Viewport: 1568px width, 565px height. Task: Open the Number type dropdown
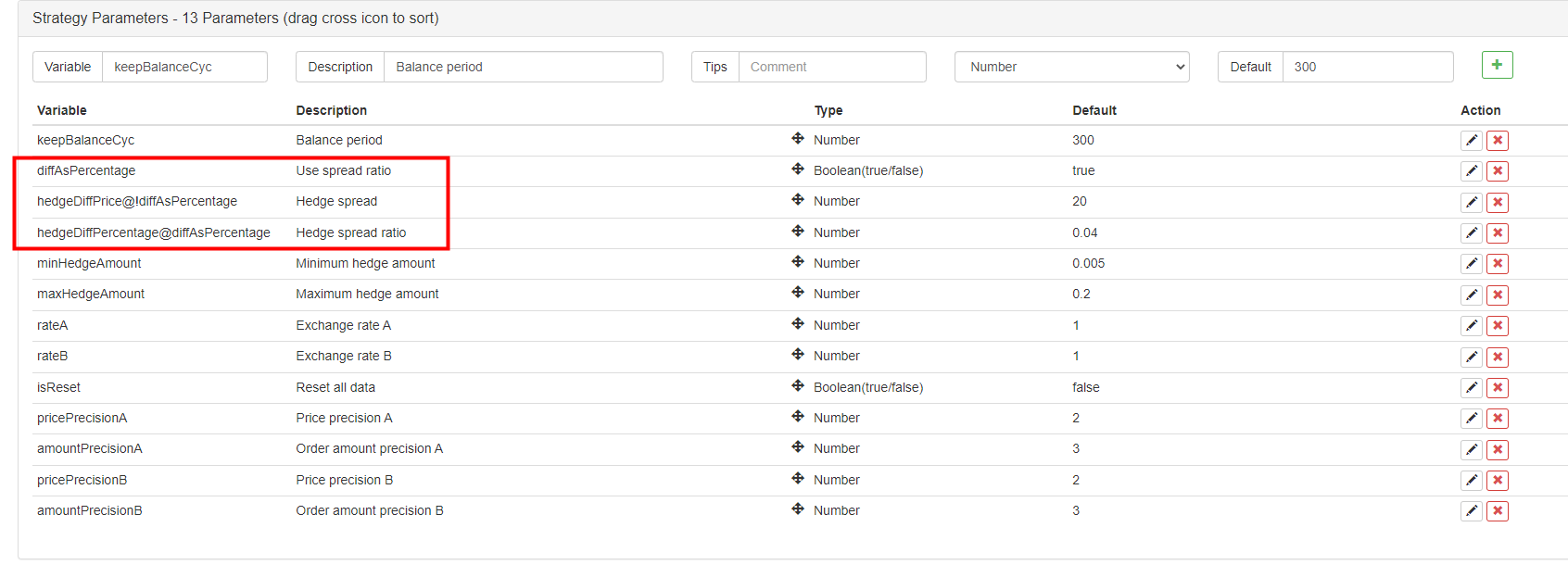click(x=1071, y=67)
